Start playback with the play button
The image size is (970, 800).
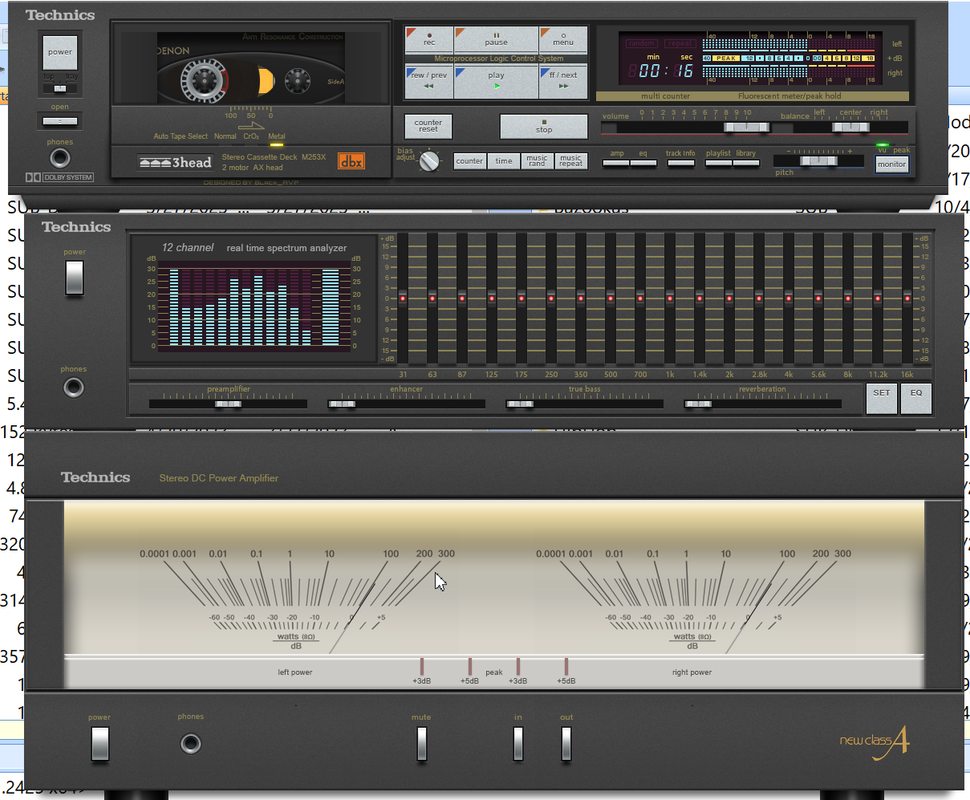point(496,81)
